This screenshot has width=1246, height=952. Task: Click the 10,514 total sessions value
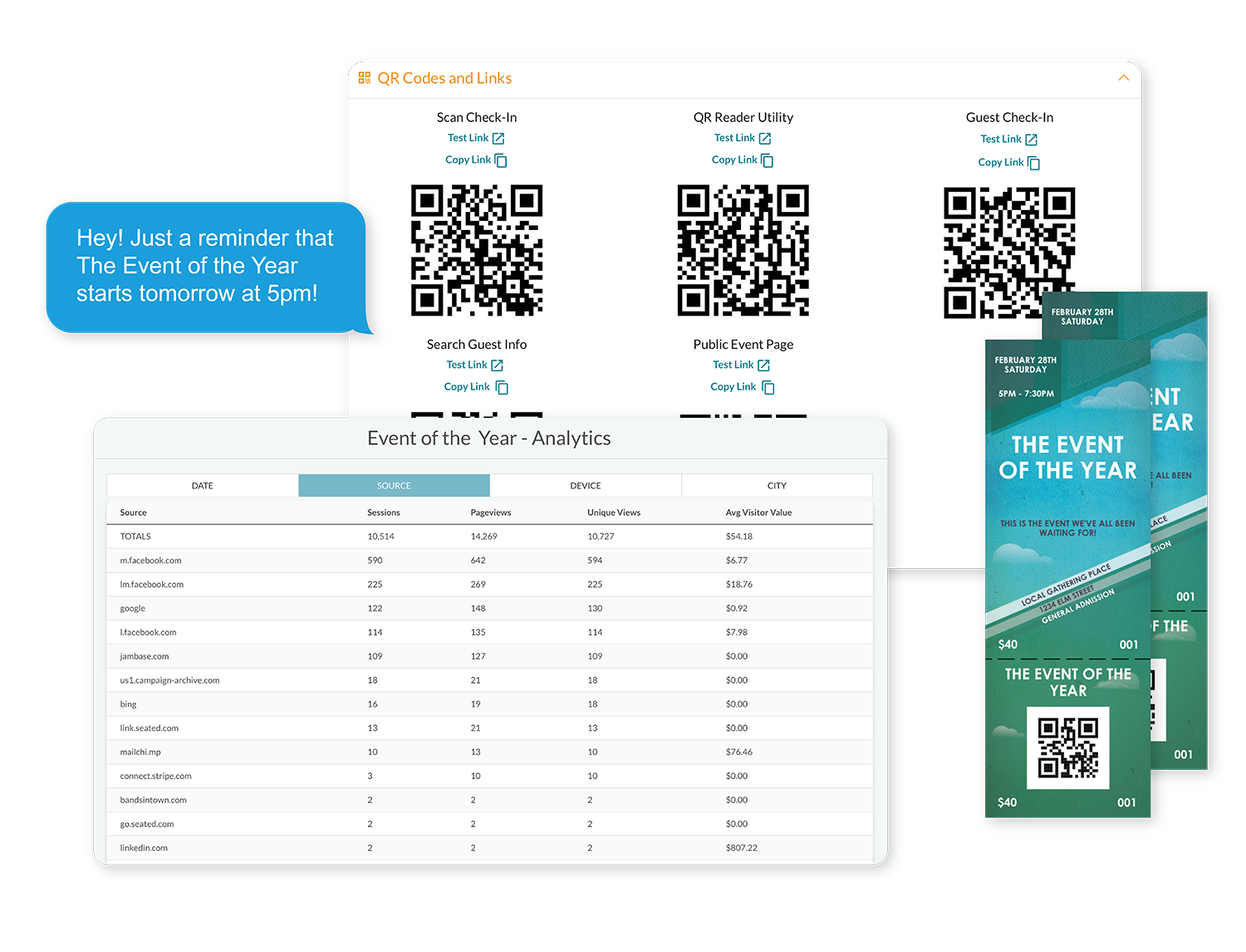pyautogui.click(x=380, y=537)
